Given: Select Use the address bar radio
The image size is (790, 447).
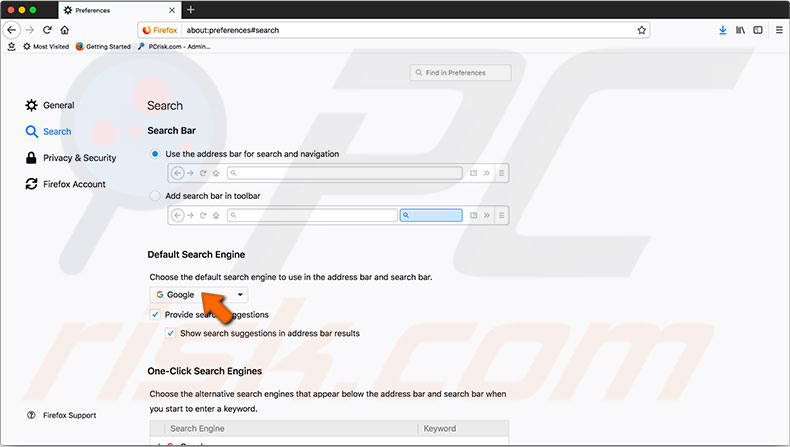Looking at the screenshot, I should tap(155, 154).
